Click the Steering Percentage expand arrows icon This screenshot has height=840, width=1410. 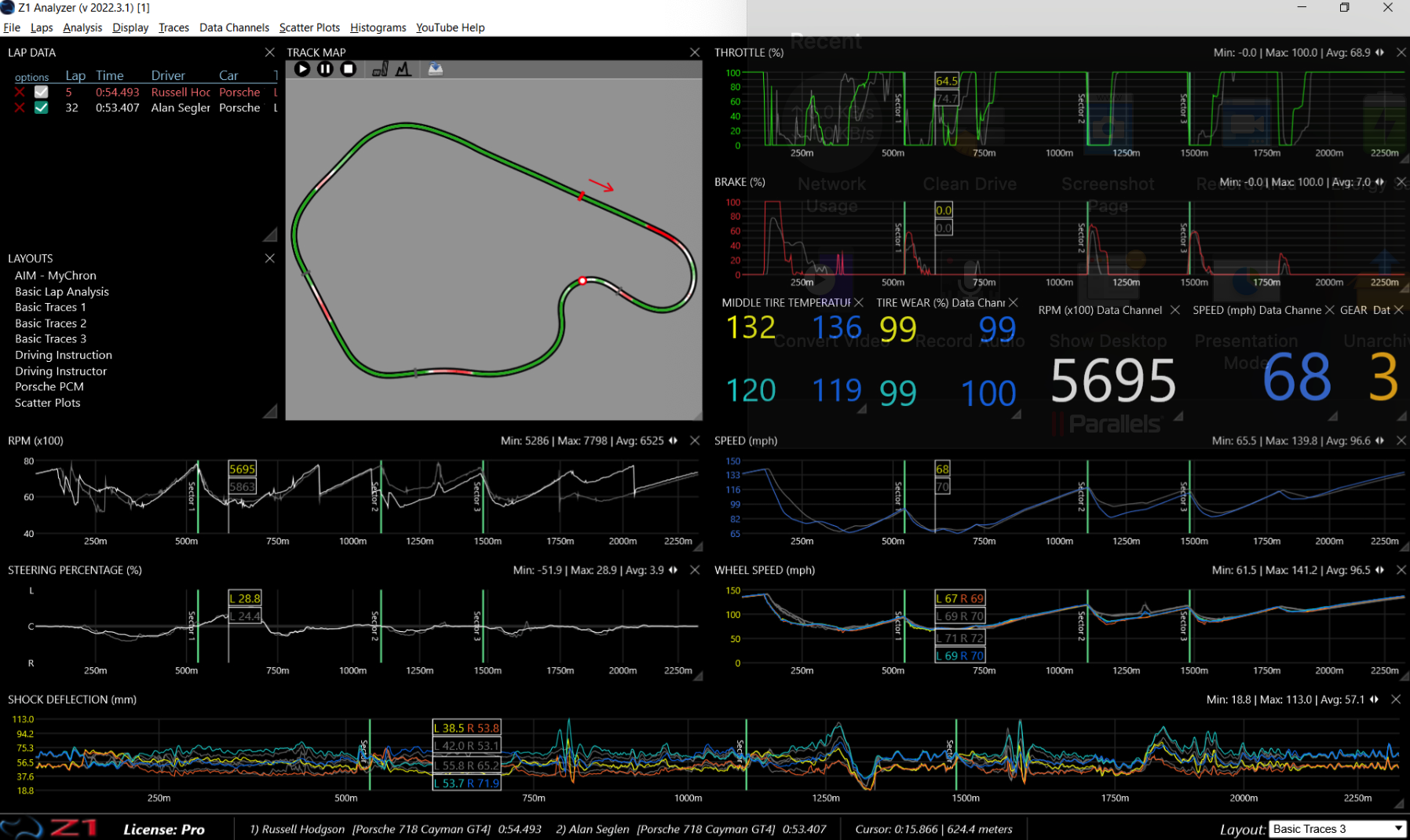[673, 570]
